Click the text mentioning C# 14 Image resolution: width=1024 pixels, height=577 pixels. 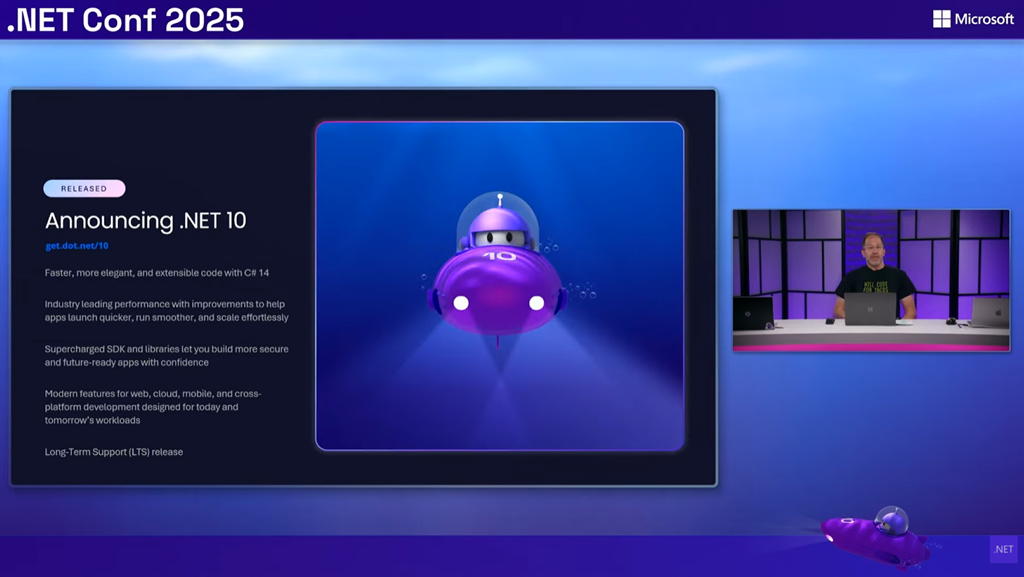(157, 273)
